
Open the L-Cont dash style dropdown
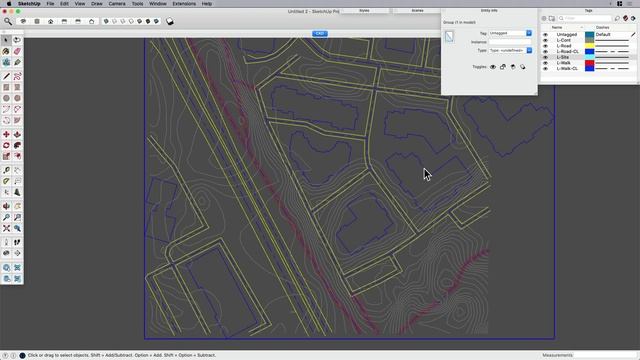click(x=612, y=40)
